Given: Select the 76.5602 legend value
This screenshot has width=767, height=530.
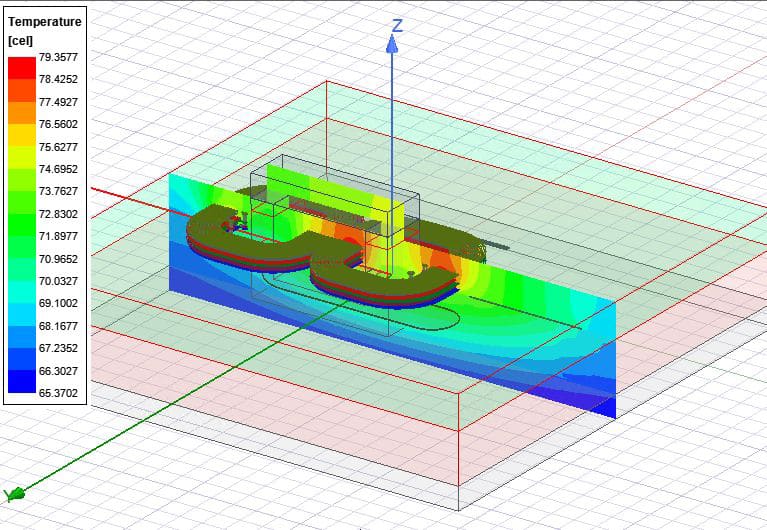Looking at the screenshot, I should pyautogui.click(x=58, y=124).
